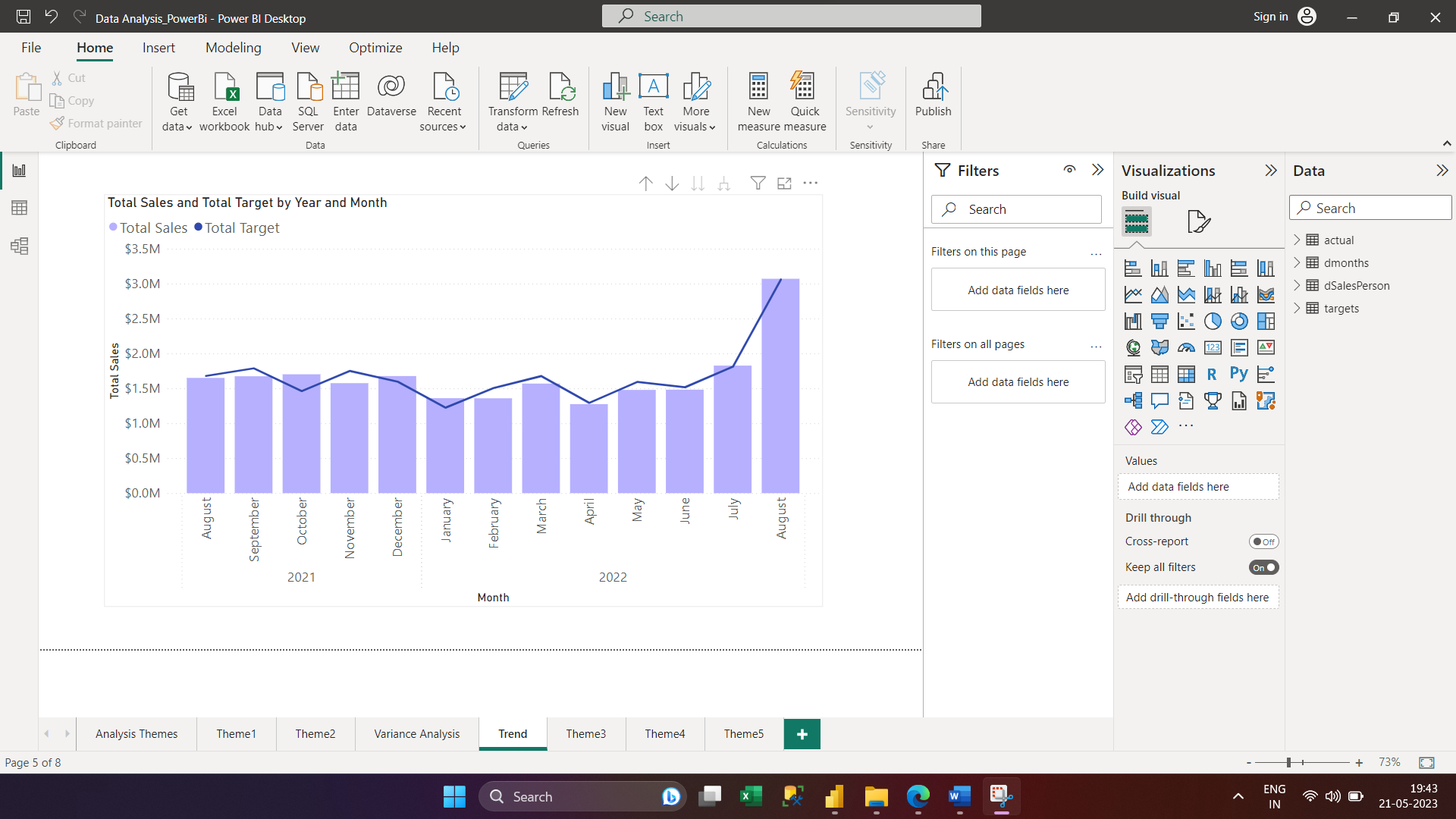Viewport: 1456px width, 819px height.
Task: Select the Pie chart visualization
Action: point(1213,321)
